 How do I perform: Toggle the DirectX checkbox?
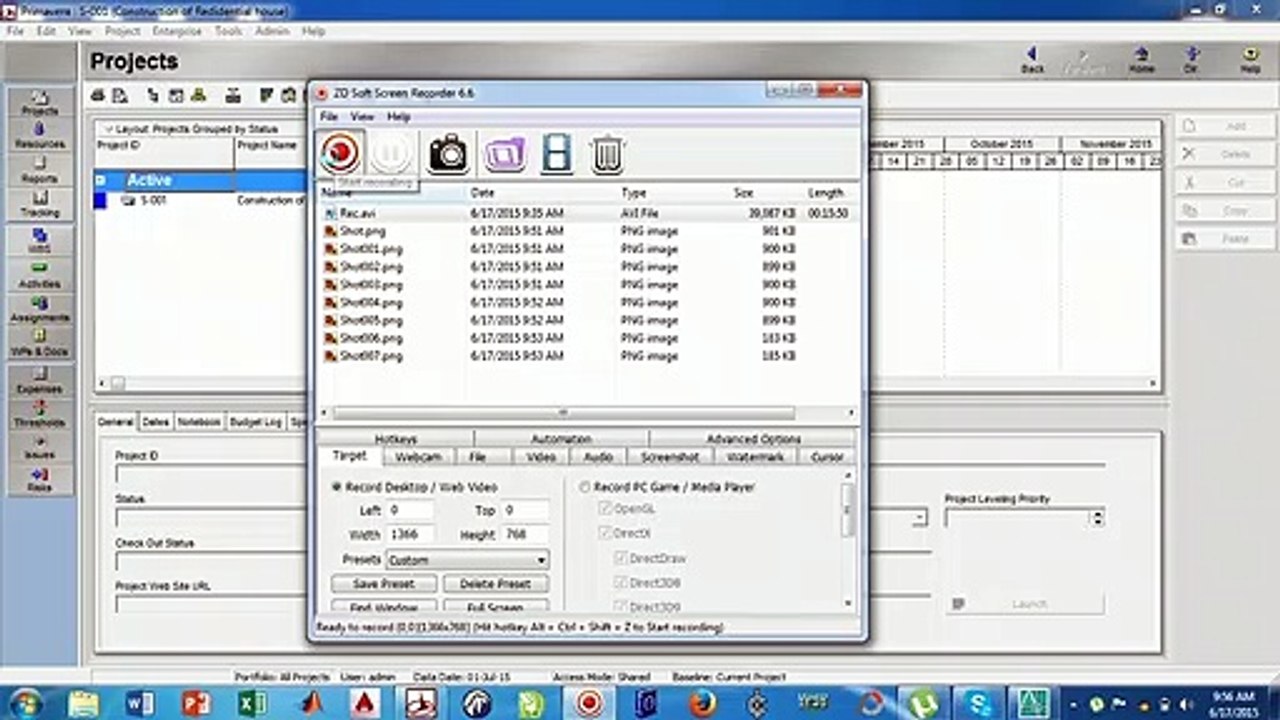pos(604,534)
